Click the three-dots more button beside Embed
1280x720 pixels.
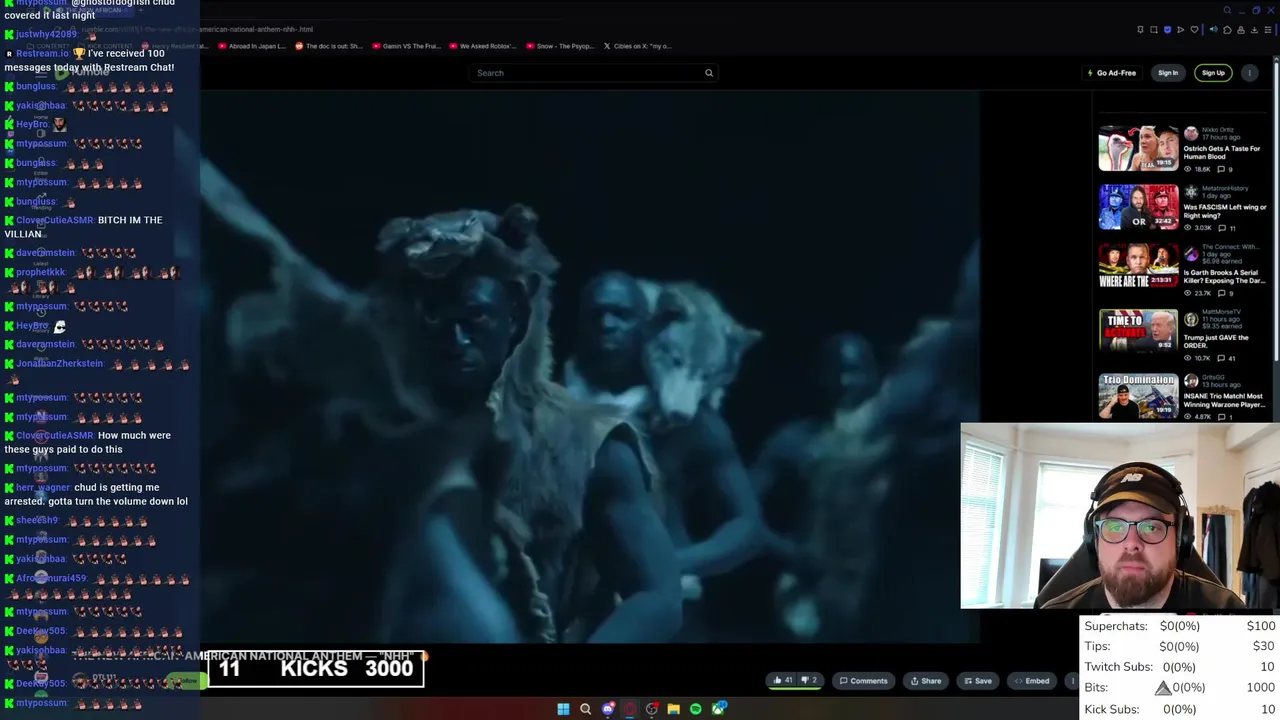coord(1072,681)
